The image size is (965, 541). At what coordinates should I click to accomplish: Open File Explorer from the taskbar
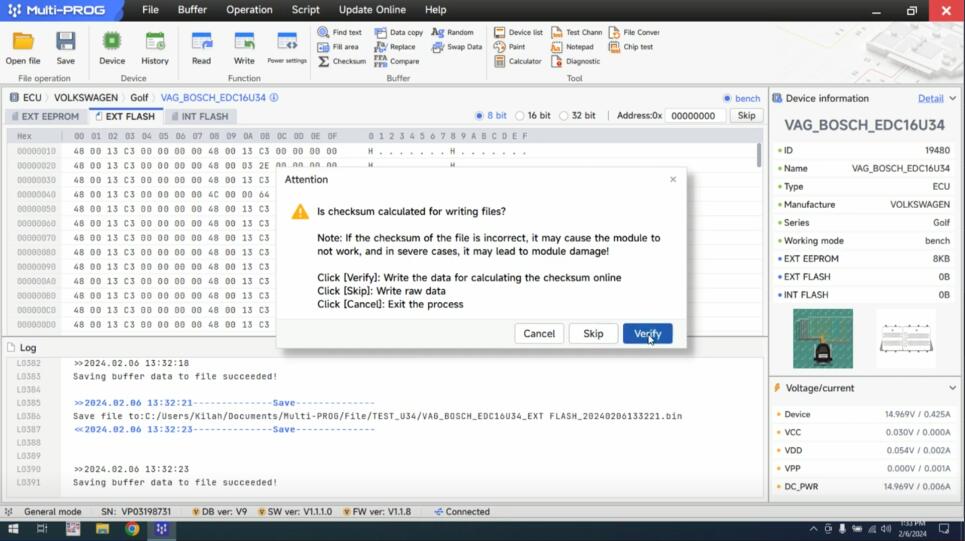tap(102, 529)
